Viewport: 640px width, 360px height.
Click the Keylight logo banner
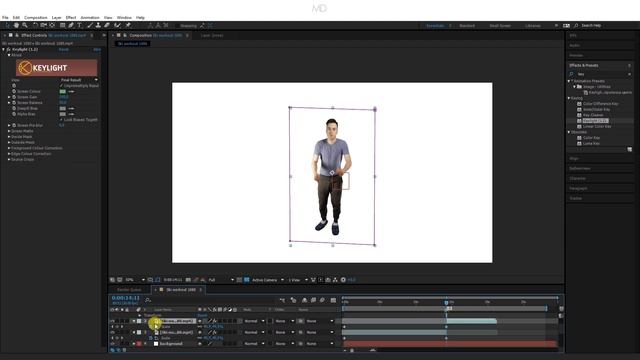[57, 68]
